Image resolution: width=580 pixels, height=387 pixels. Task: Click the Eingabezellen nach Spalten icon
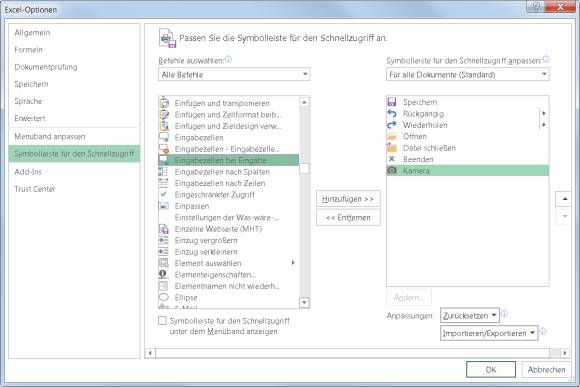tap(163, 172)
